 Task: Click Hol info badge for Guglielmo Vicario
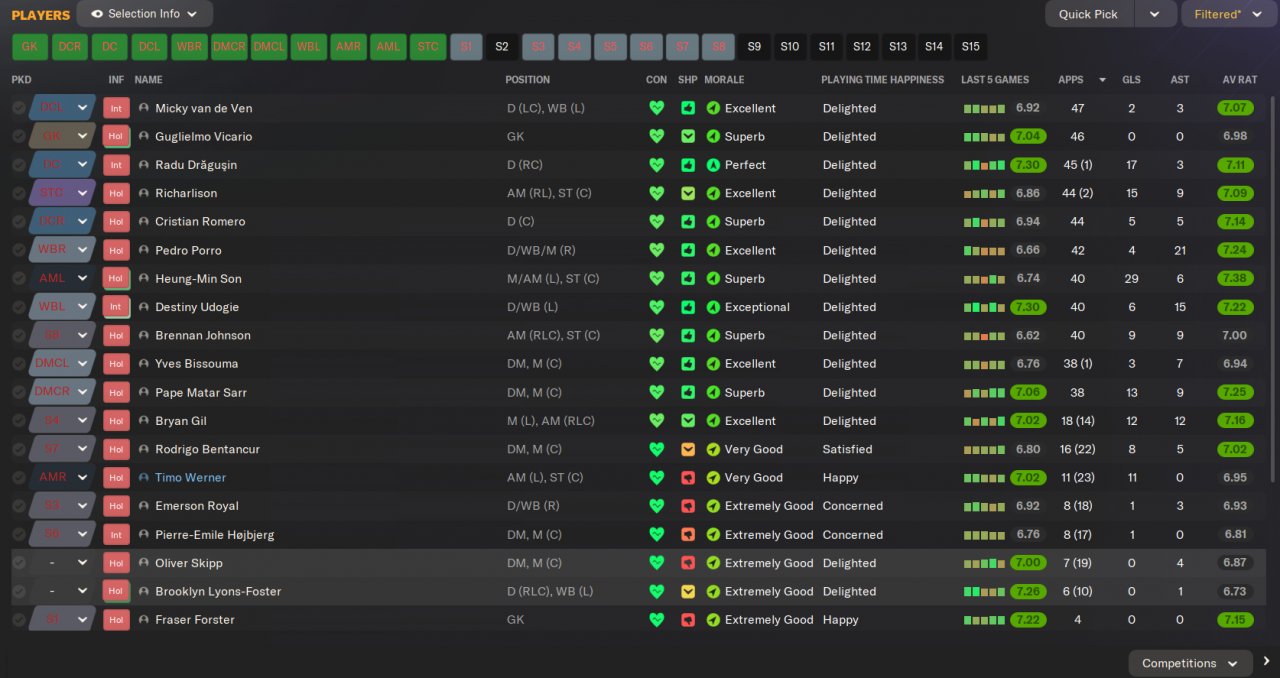click(116, 136)
